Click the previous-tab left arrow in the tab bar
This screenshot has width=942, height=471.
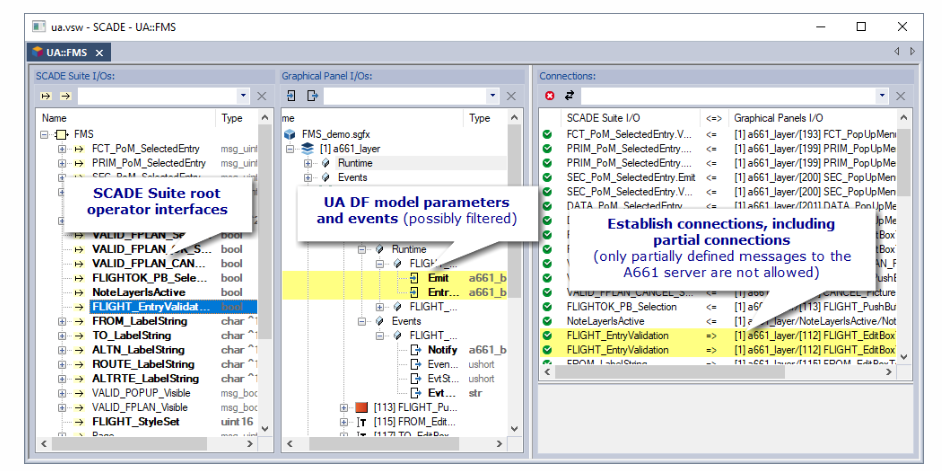click(x=897, y=52)
